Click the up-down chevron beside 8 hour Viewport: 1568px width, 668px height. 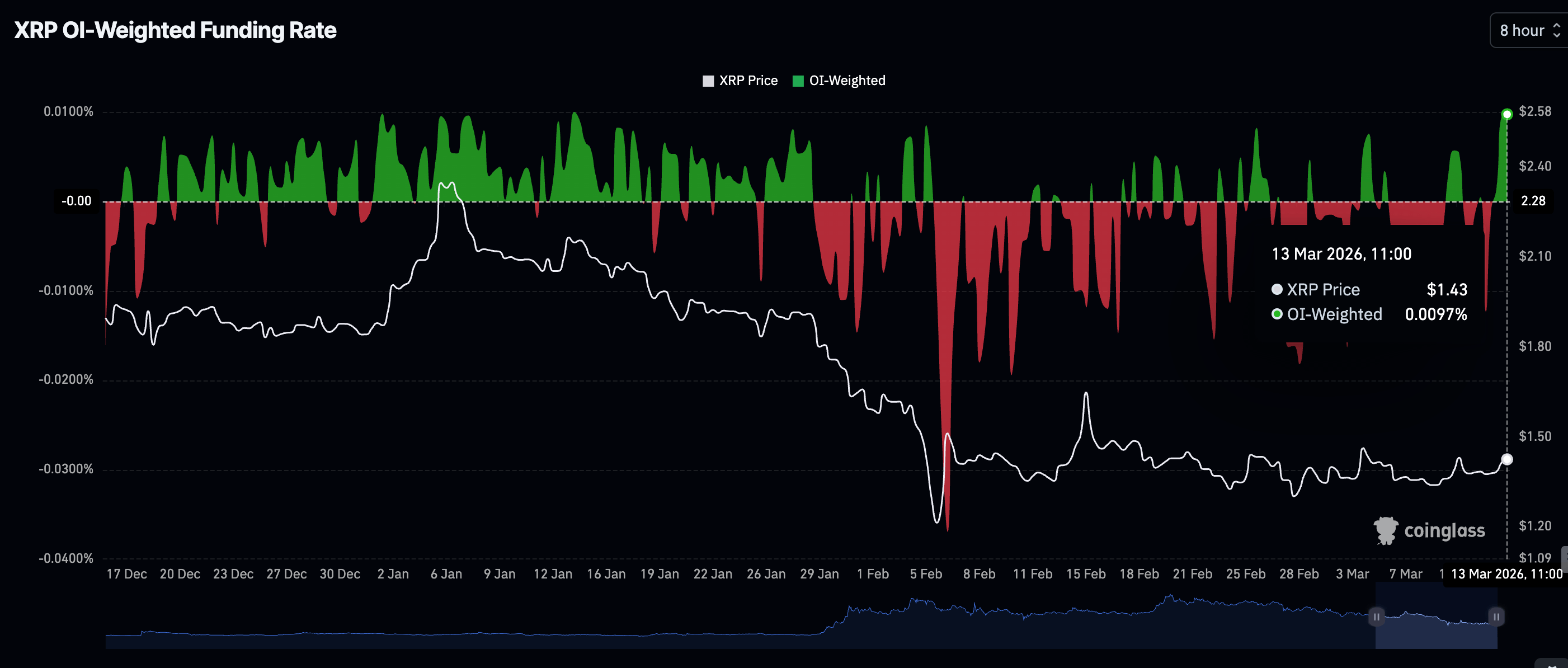point(1556,30)
